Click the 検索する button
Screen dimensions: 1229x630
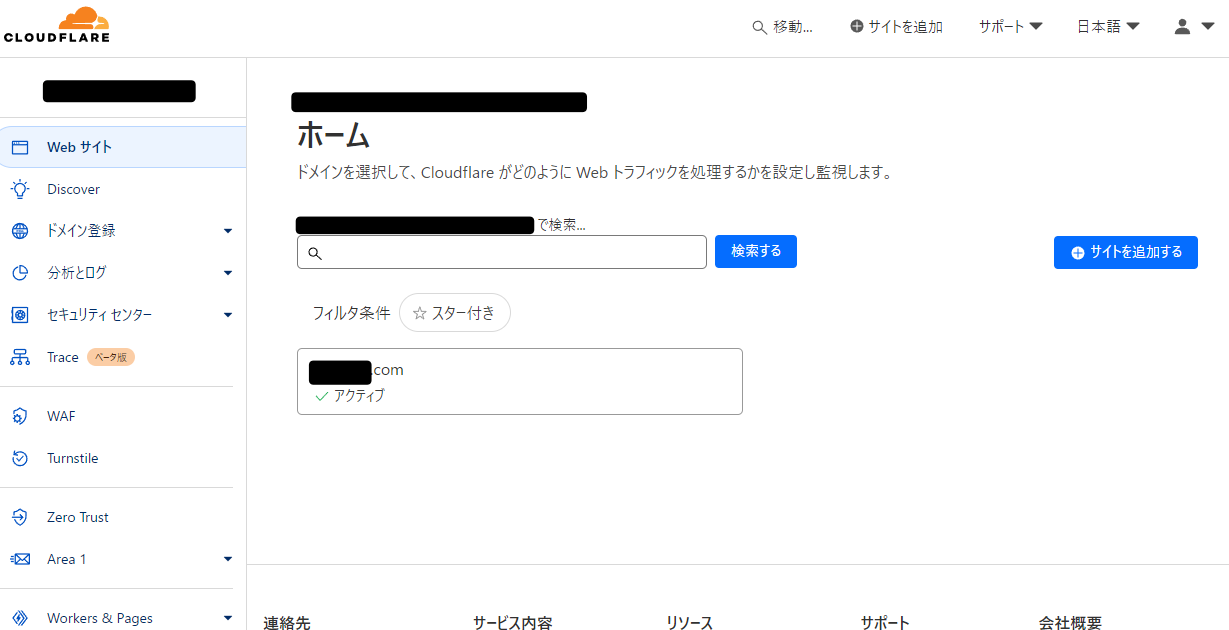tap(756, 251)
